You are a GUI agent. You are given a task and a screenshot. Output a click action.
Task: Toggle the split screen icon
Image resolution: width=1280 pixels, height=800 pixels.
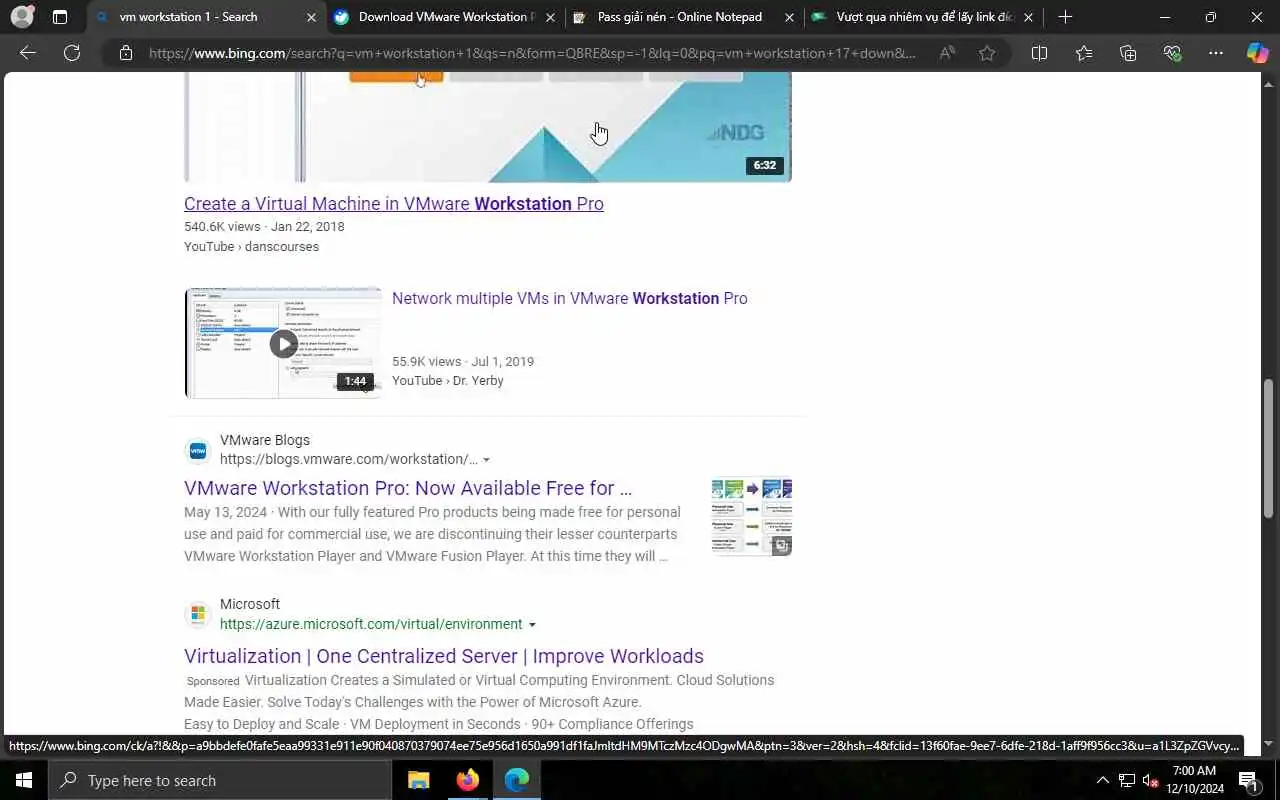(1039, 53)
